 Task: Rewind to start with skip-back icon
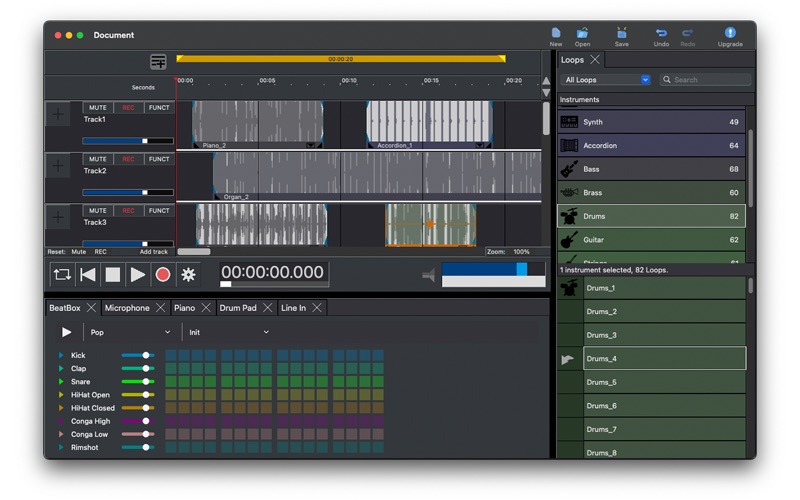[x=88, y=274]
